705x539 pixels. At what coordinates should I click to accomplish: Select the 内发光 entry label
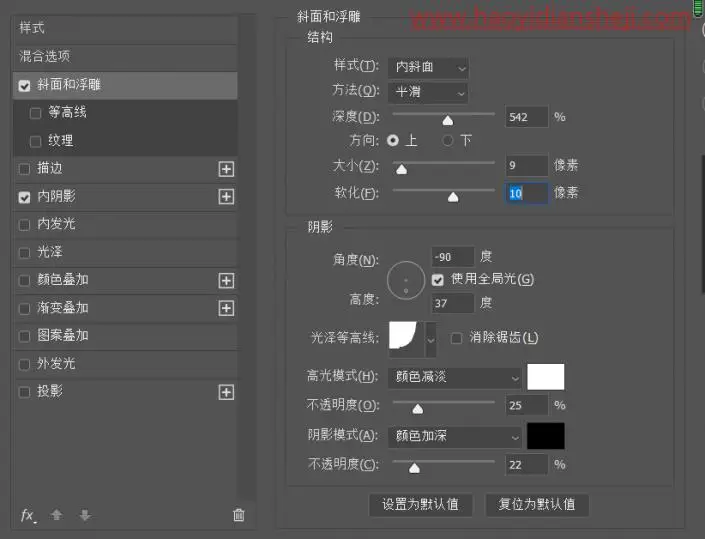tap(56, 224)
